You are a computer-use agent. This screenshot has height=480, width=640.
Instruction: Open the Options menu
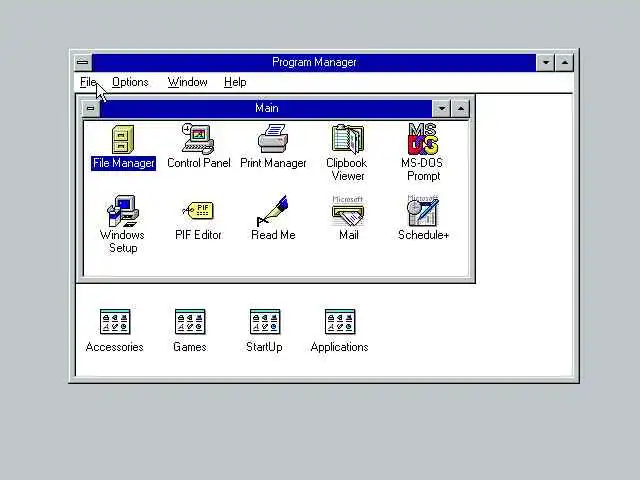(x=130, y=82)
